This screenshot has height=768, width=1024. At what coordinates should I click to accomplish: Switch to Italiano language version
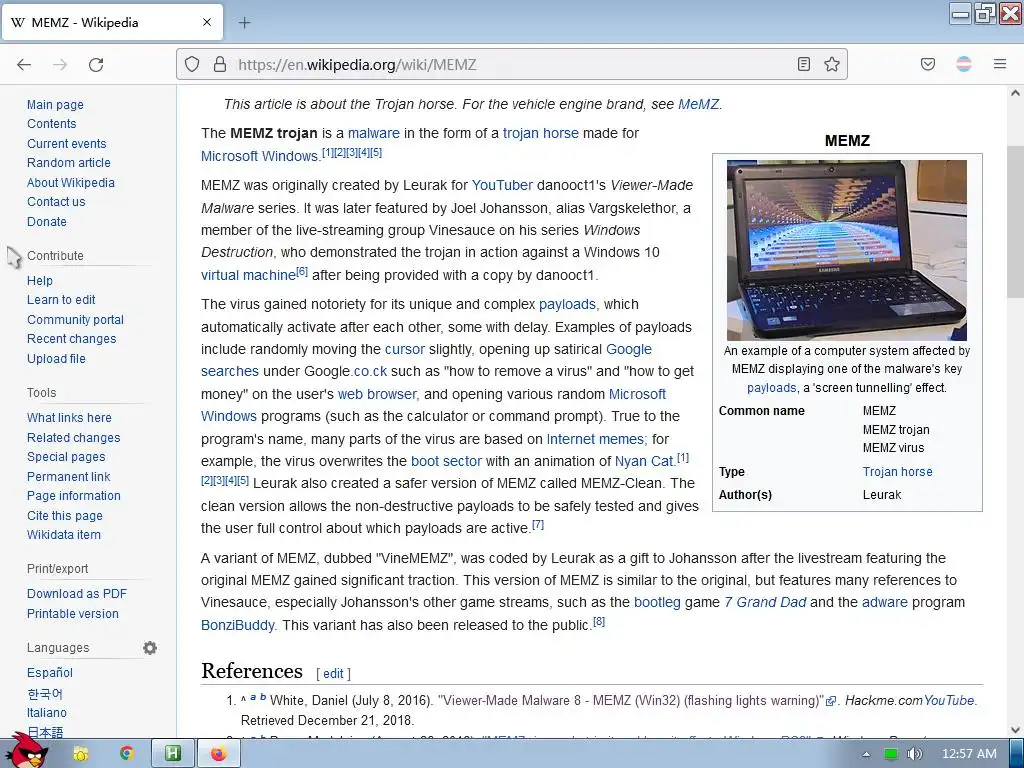tap(47, 712)
